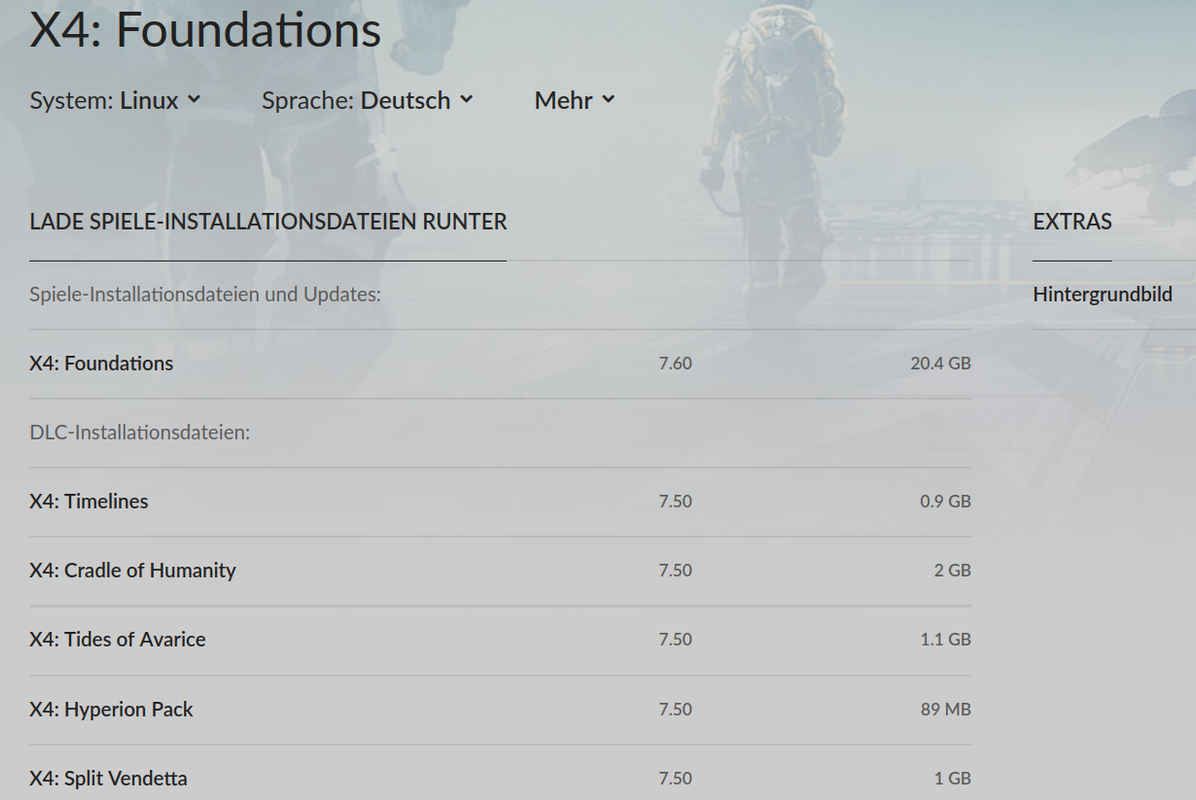
Task: Click the 89 MB size of Hyperion Pack
Action: 945,709
